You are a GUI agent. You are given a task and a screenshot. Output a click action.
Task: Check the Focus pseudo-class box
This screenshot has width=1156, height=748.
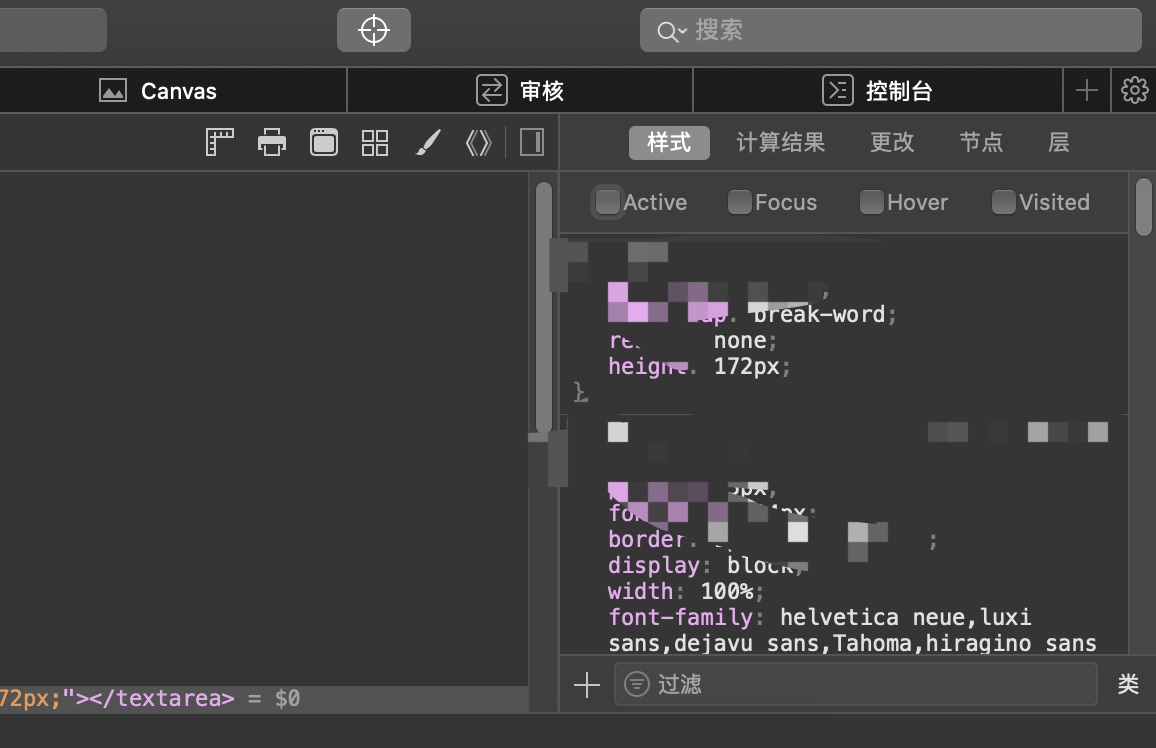pos(739,202)
